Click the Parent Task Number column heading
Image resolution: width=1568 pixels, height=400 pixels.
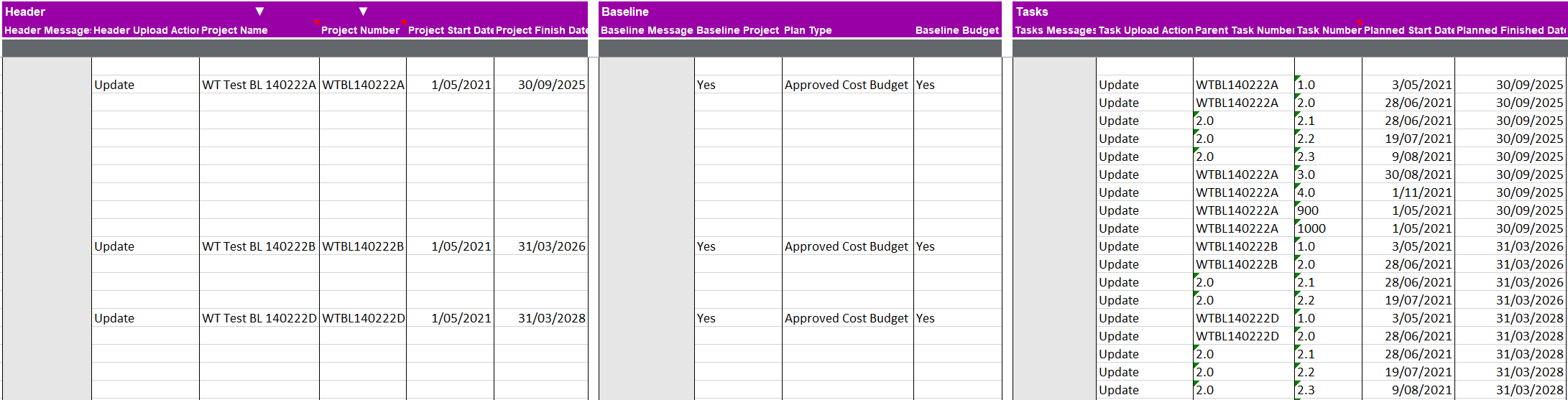(1245, 30)
